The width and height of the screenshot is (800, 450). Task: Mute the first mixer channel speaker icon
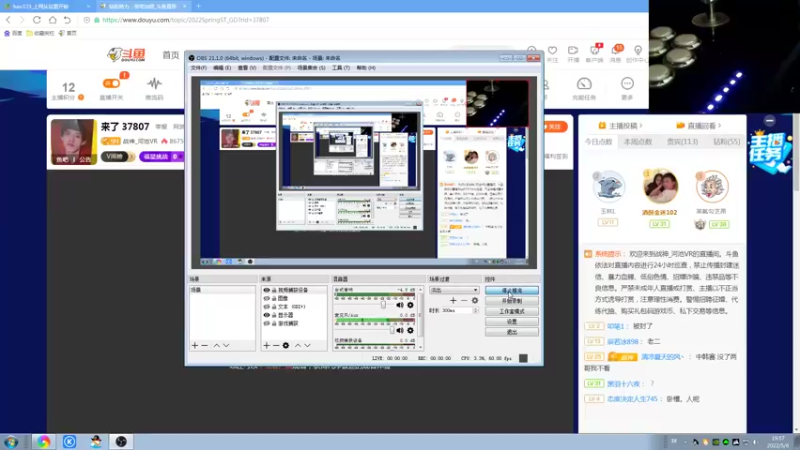pyautogui.click(x=400, y=305)
